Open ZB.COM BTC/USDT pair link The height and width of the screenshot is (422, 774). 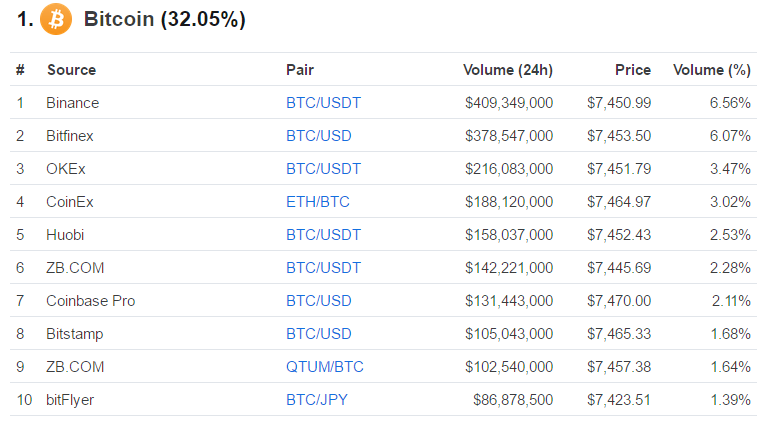[323, 268]
